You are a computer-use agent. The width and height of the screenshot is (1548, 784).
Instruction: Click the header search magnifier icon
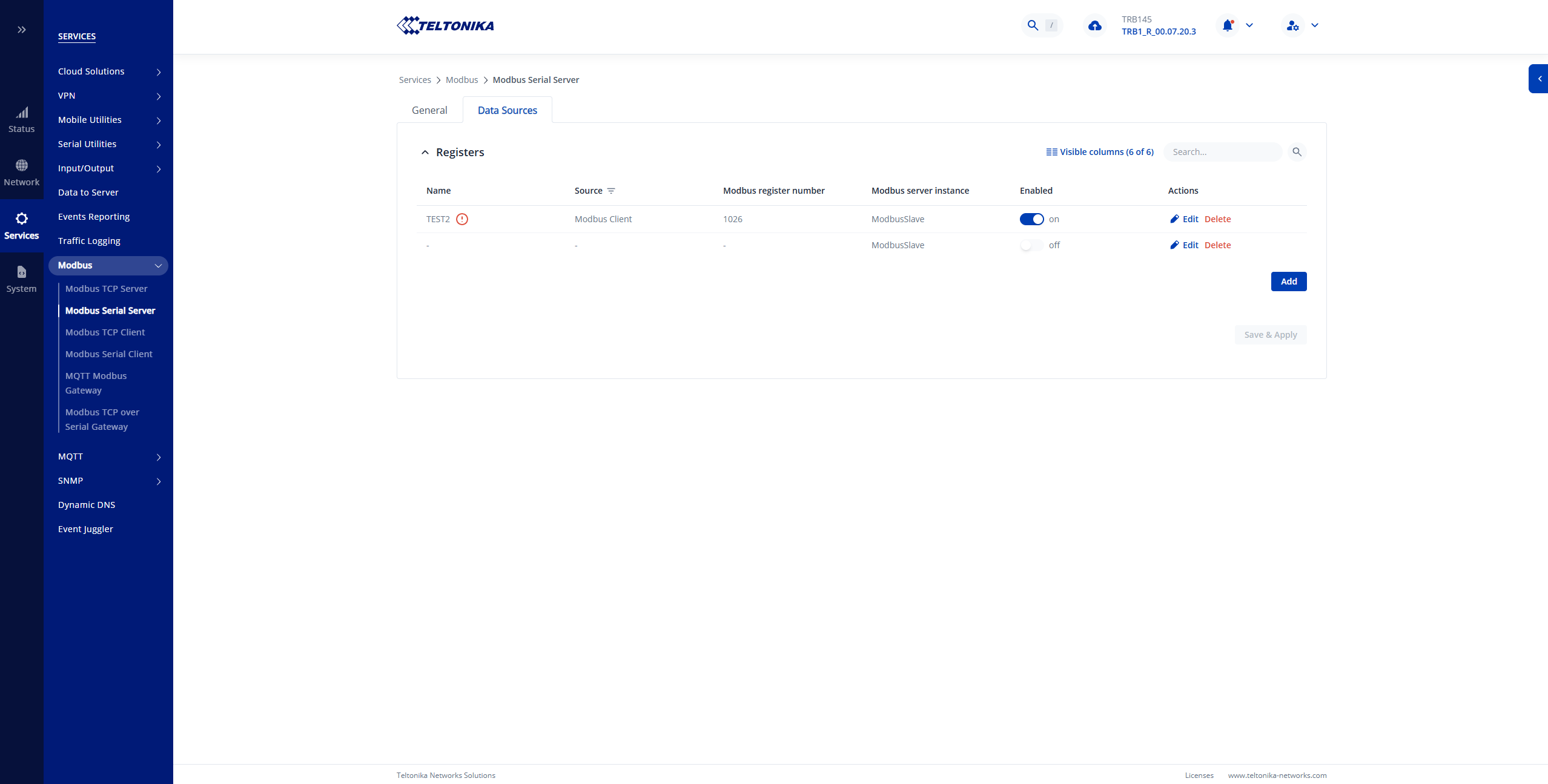tap(1033, 25)
